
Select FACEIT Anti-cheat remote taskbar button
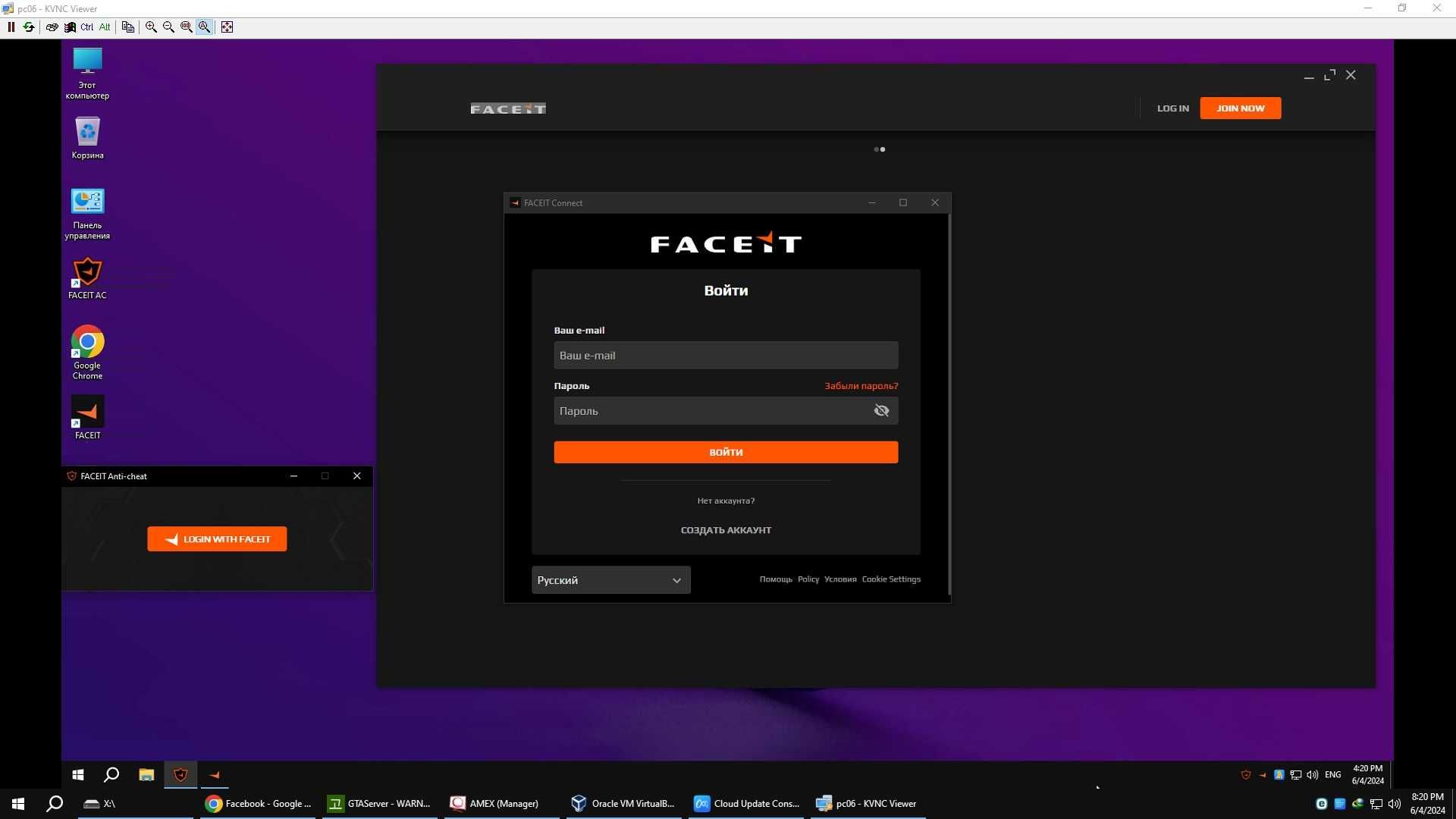180,774
